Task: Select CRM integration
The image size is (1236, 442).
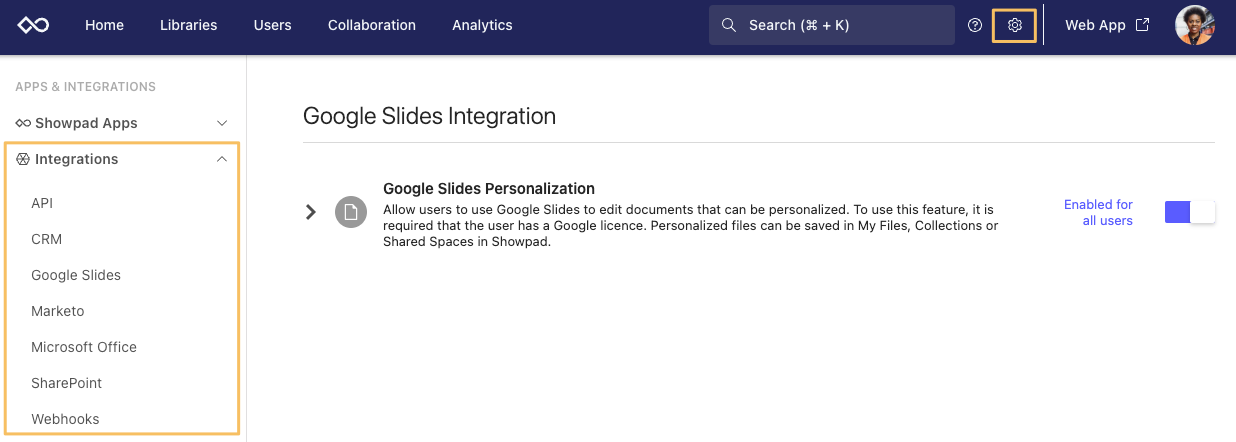Action: point(46,239)
